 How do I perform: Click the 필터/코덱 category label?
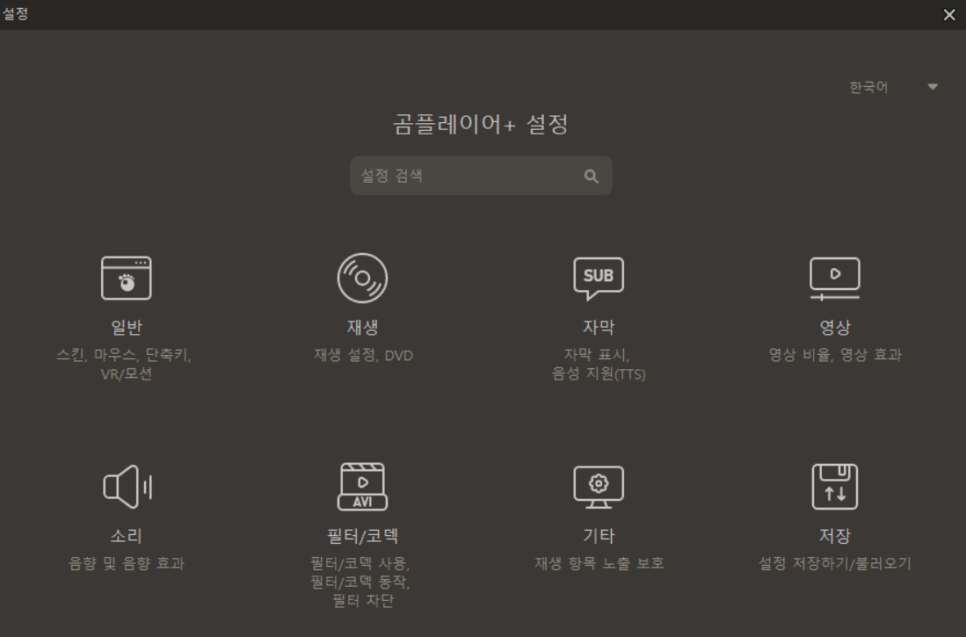point(362,536)
